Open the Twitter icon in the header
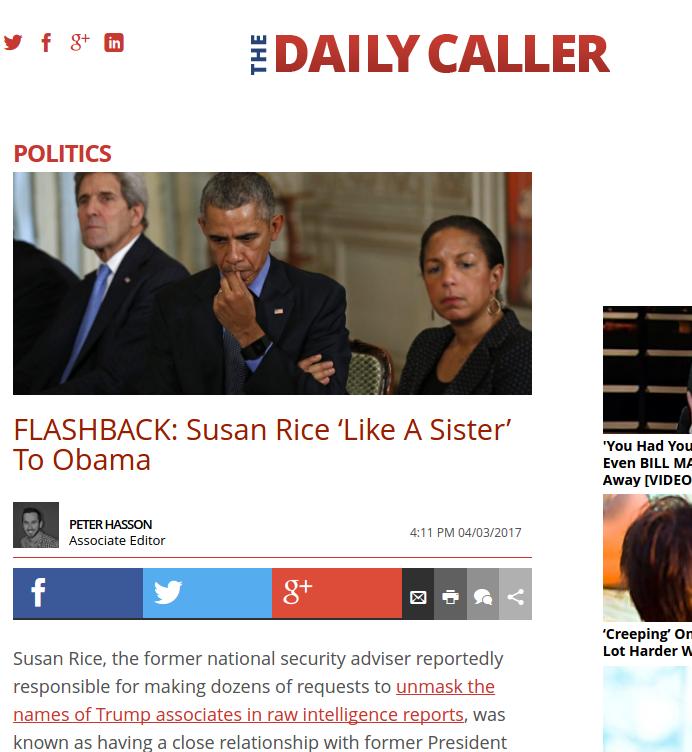 [x=13, y=43]
